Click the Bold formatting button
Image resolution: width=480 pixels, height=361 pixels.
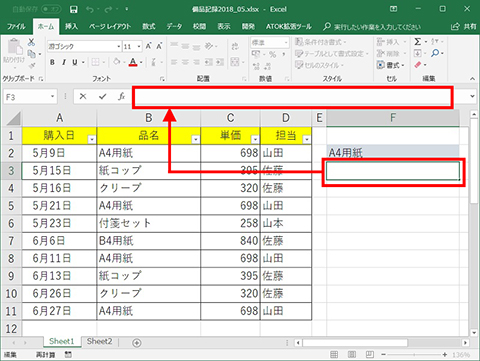(x=52, y=62)
